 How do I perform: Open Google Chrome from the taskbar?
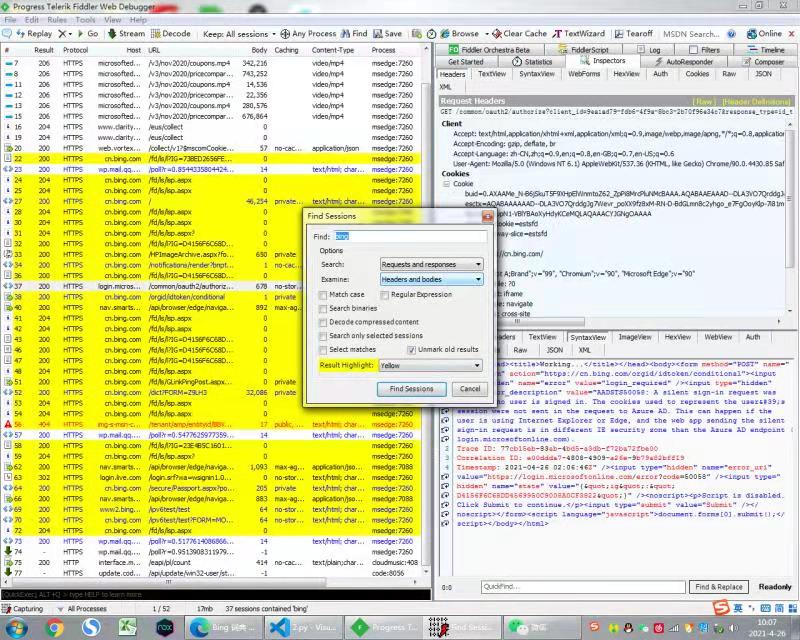point(55,627)
